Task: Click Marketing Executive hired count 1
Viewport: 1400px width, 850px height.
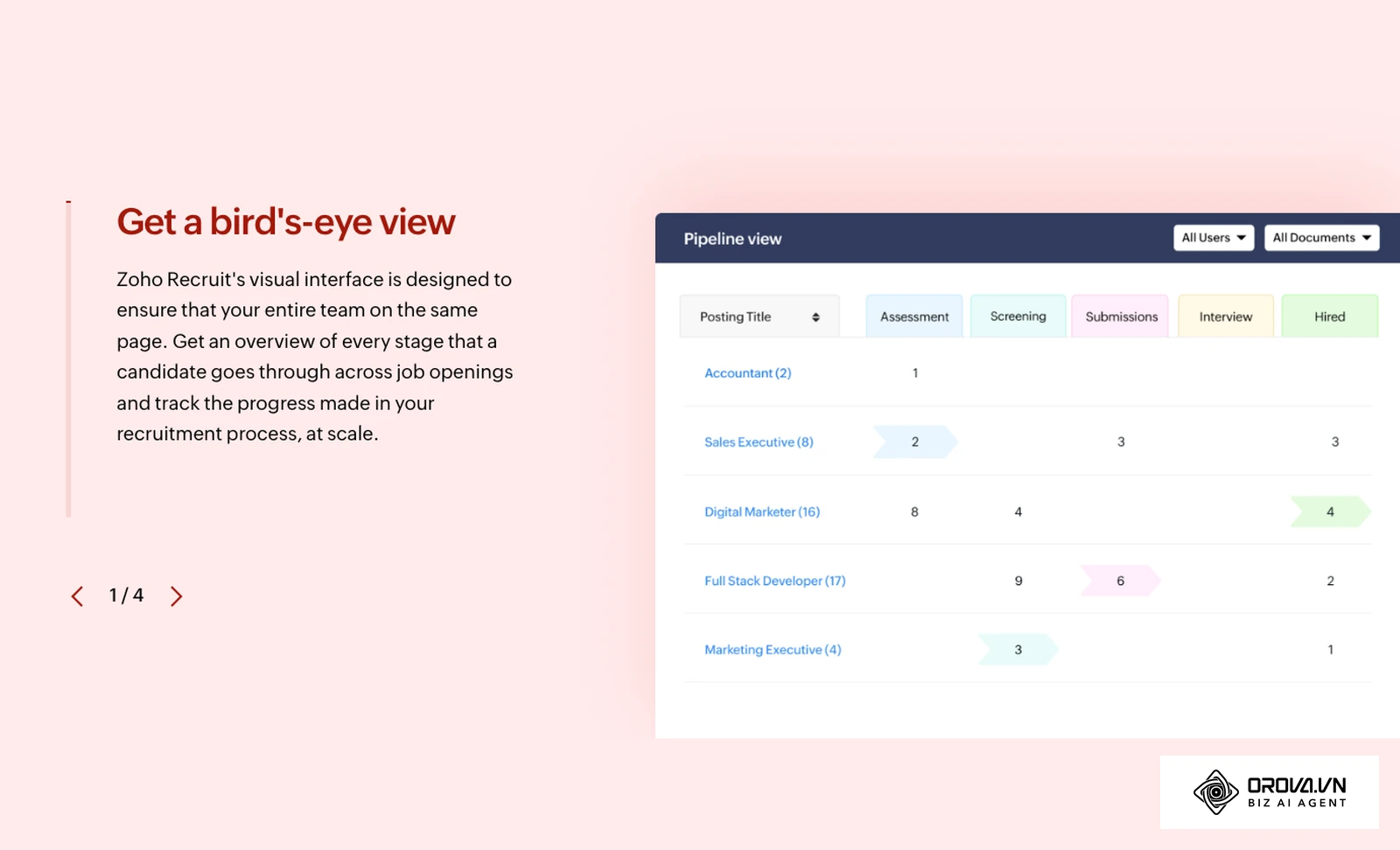Action: [1331, 650]
